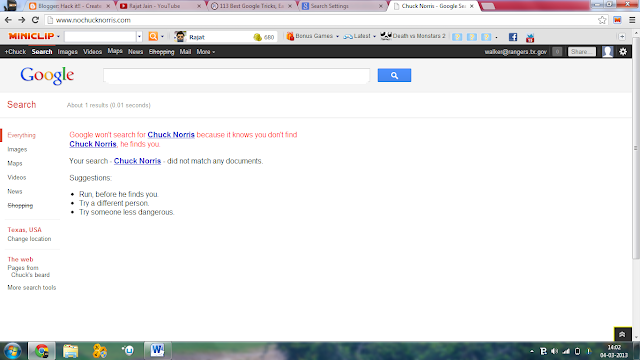Open the Chrome menu (three bars) icon
This screenshot has width=640, height=360.
click(632, 20)
